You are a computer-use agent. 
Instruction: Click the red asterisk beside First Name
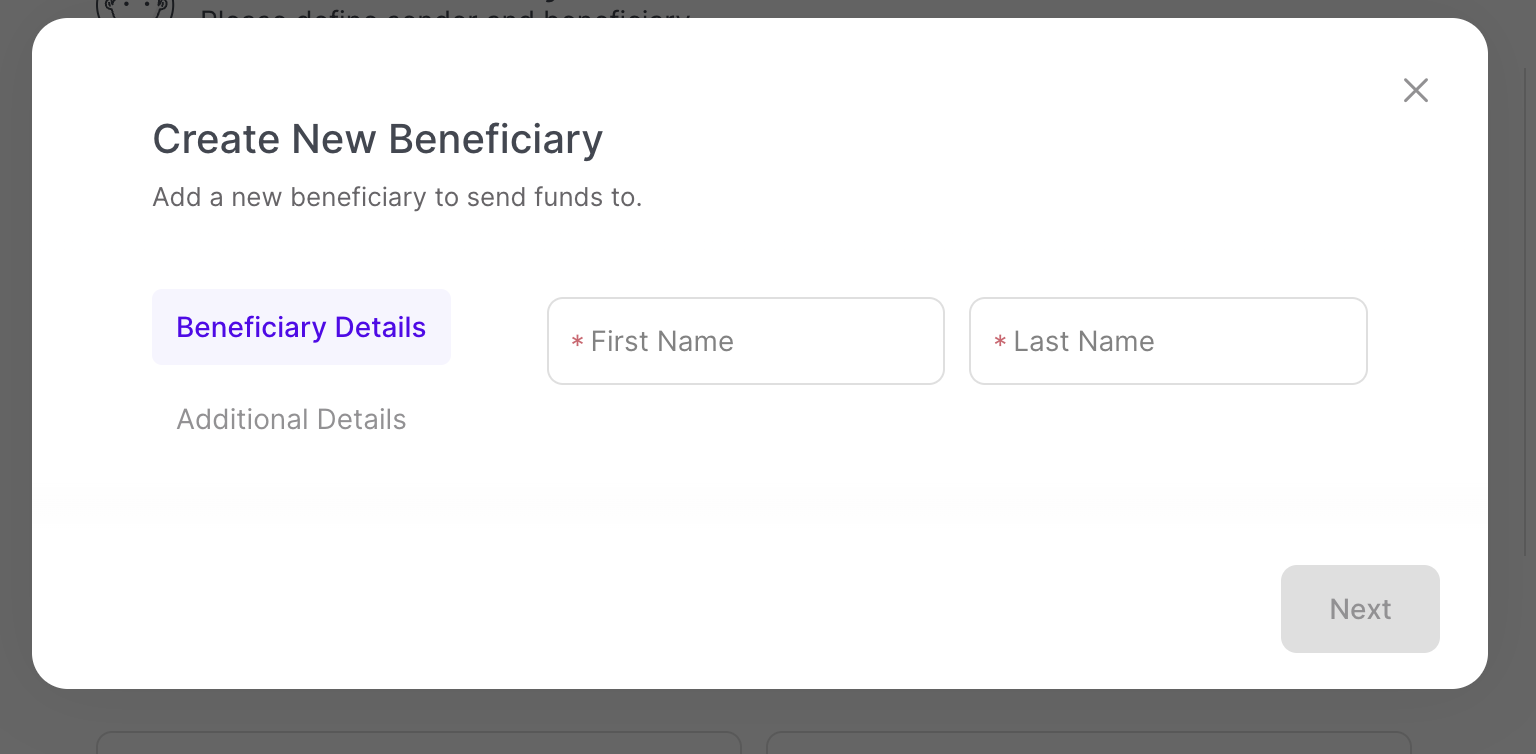(x=577, y=343)
